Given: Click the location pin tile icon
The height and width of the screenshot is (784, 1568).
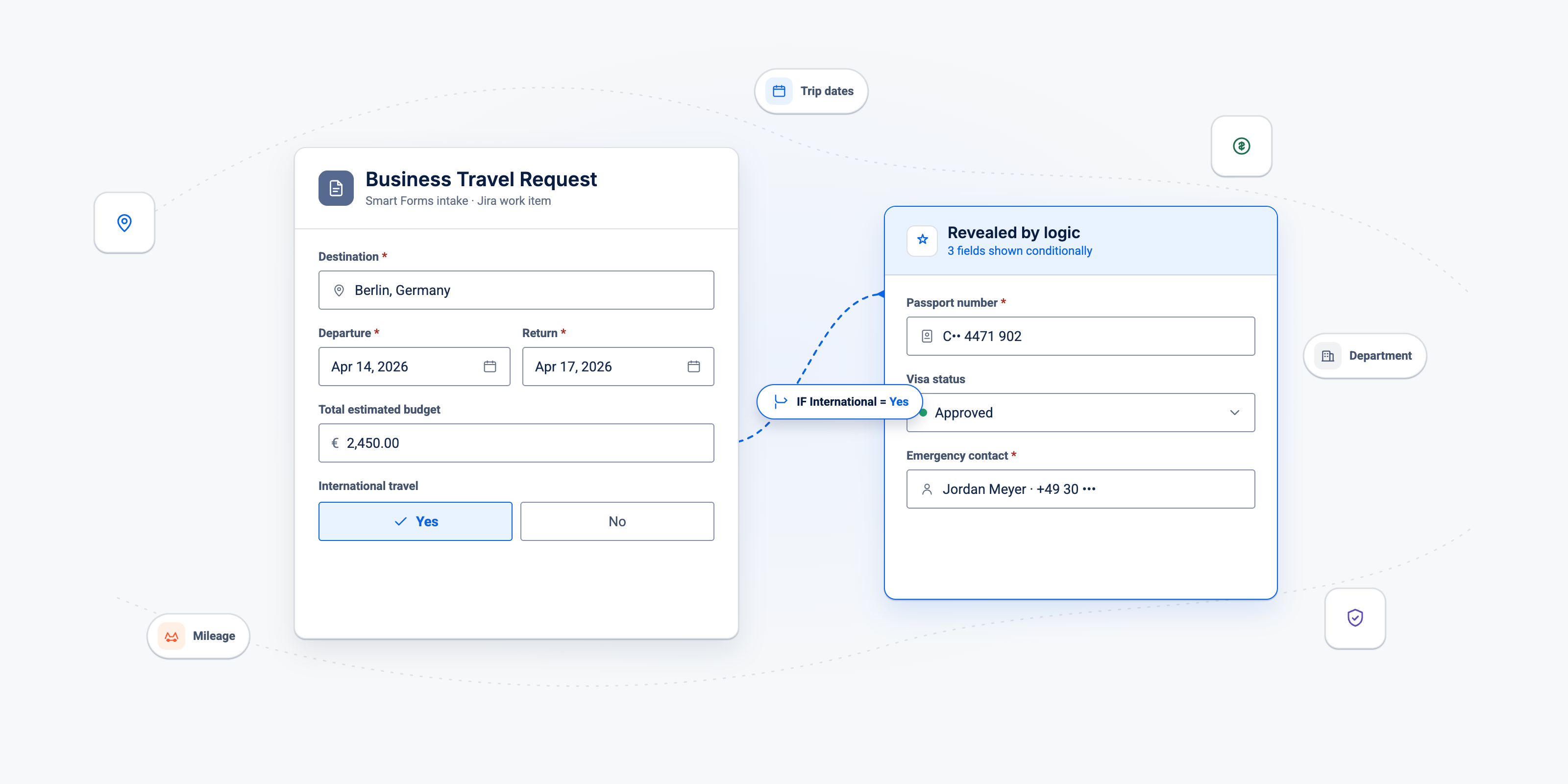Looking at the screenshot, I should 124,223.
